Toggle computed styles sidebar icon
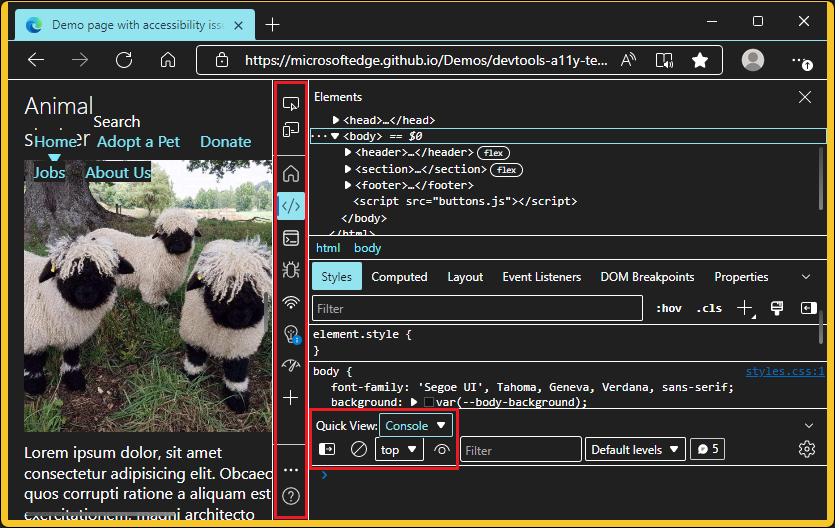Image resolution: width=835 pixels, height=528 pixels. click(808, 308)
